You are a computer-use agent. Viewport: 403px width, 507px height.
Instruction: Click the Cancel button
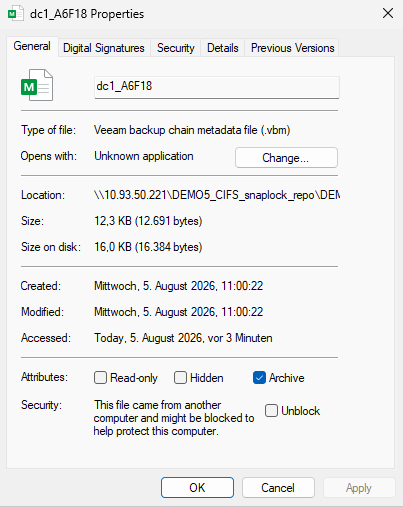coord(278,488)
